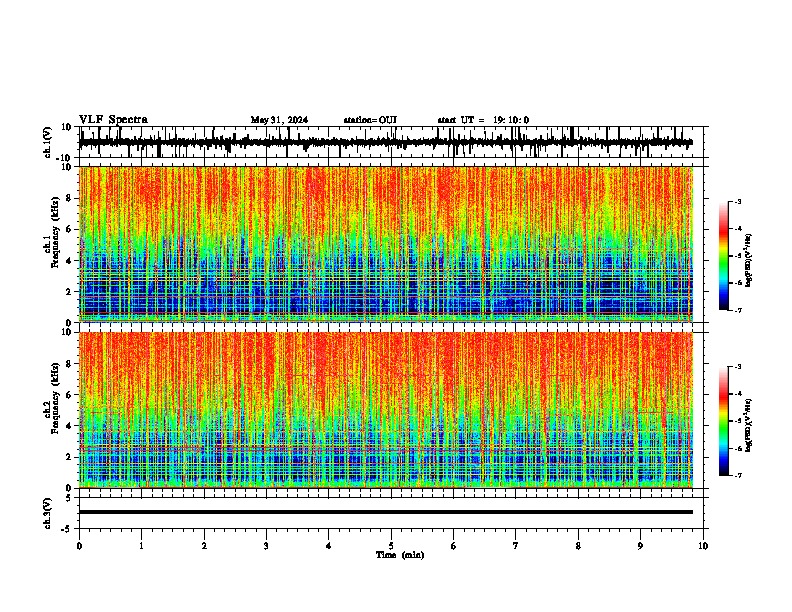Select the date text "May 31, 2024"
792x612 pixels.
[279, 120]
